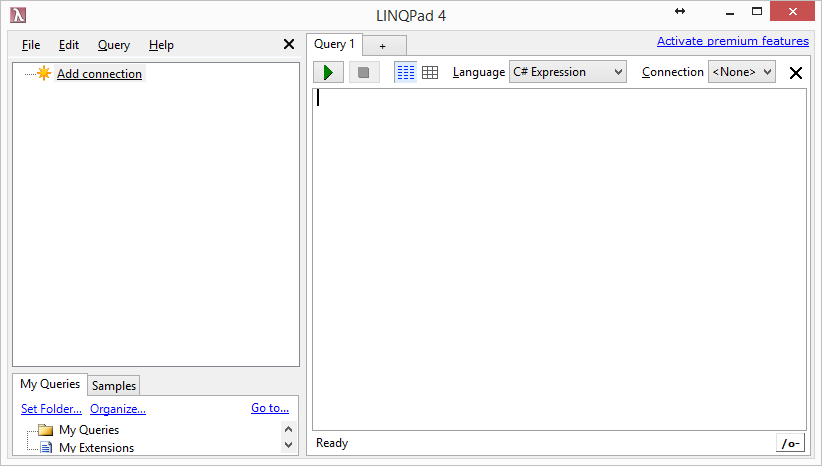
Task: Click the Organize... link
Action: (x=118, y=409)
